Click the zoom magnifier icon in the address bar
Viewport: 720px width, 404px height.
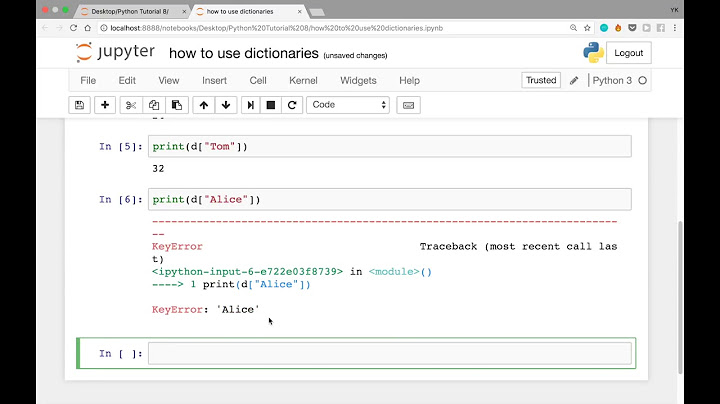click(x=574, y=28)
